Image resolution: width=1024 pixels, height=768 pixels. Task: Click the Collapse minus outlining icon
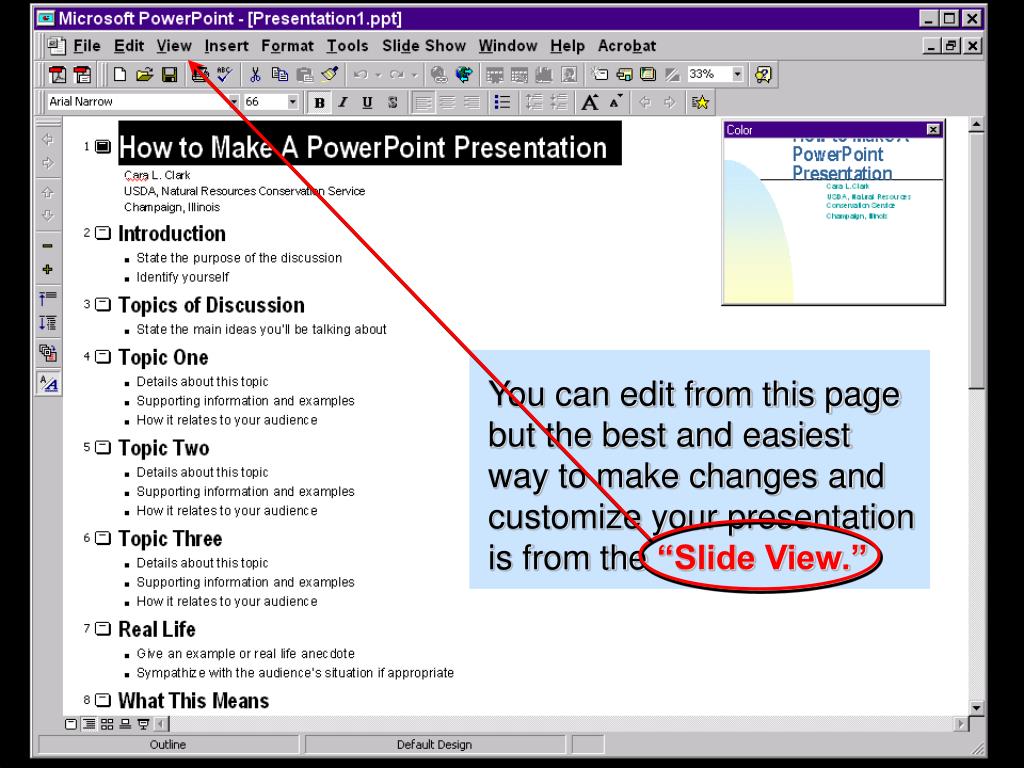[48, 246]
